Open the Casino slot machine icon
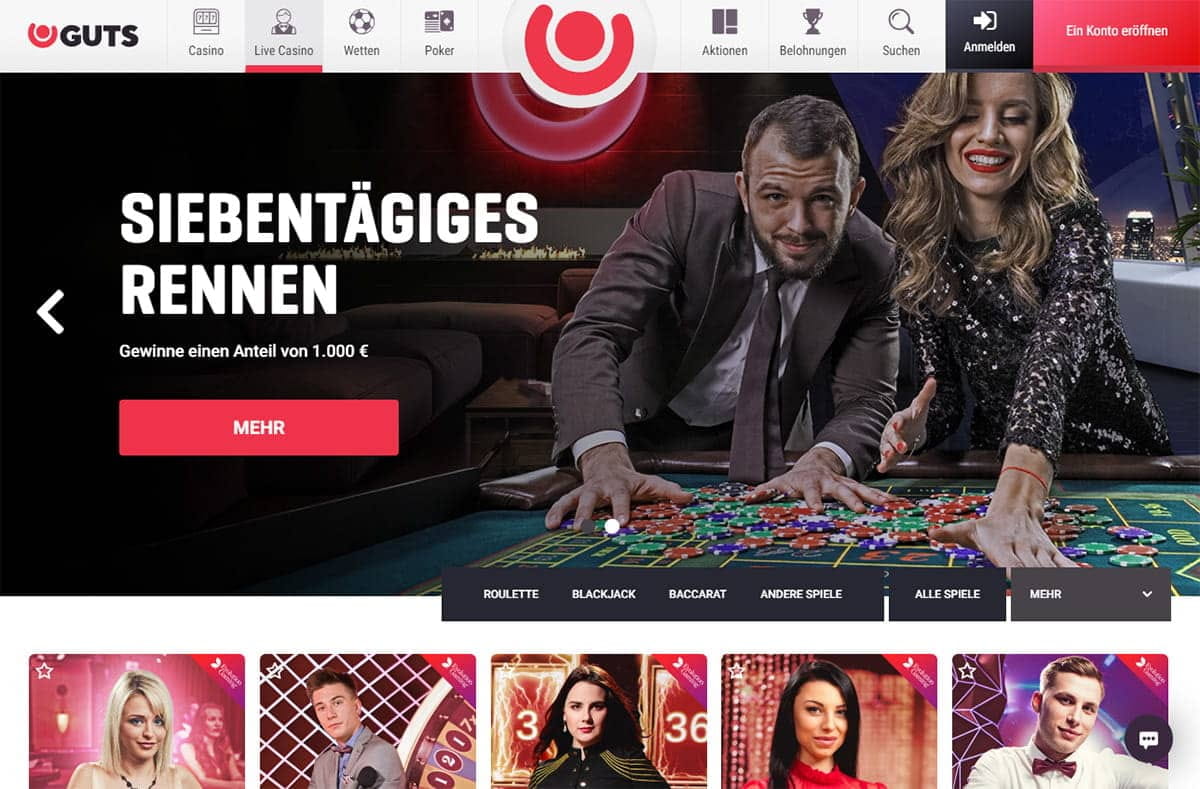Viewport: 1200px width, 789px height. pos(206,22)
